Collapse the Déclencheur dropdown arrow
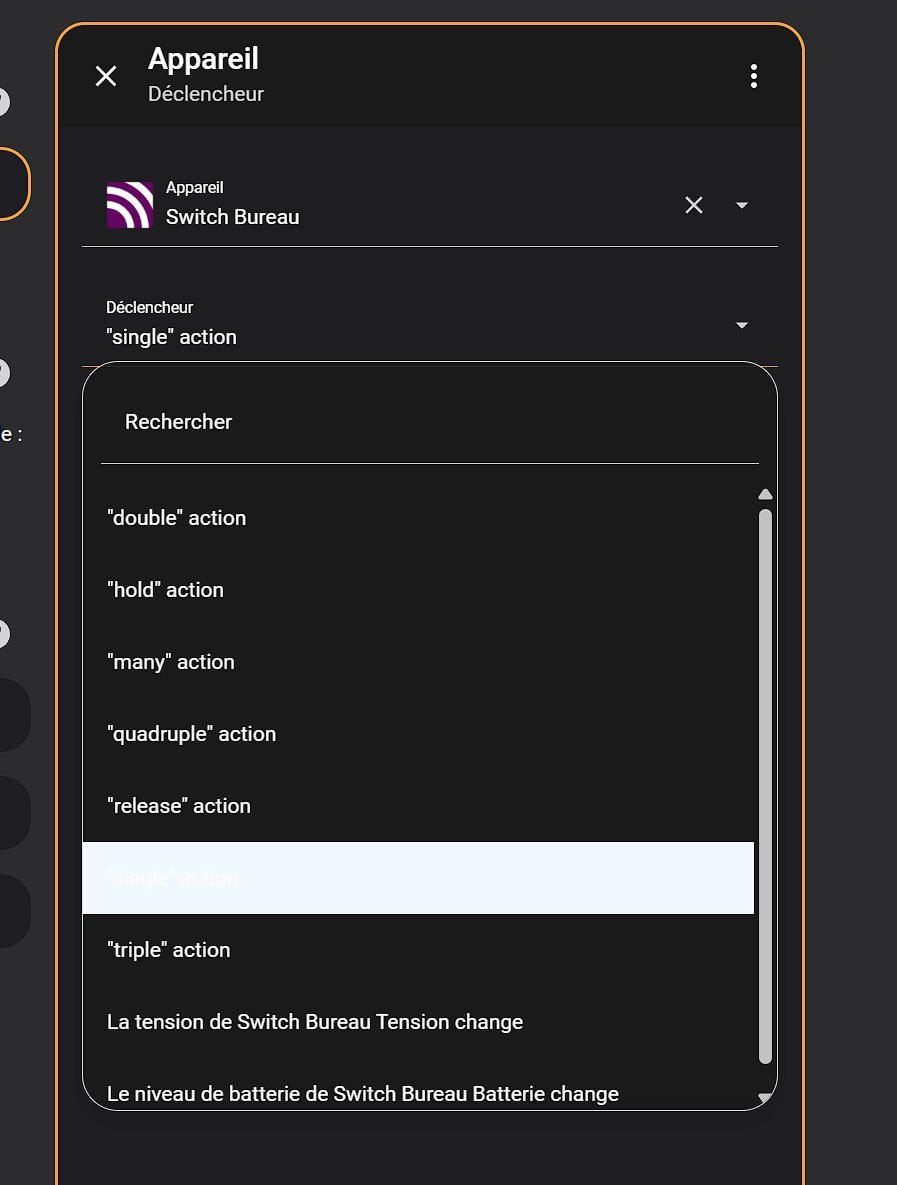Image resolution: width=897 pixels, height=1185 pixels. [x=742, y=325]
